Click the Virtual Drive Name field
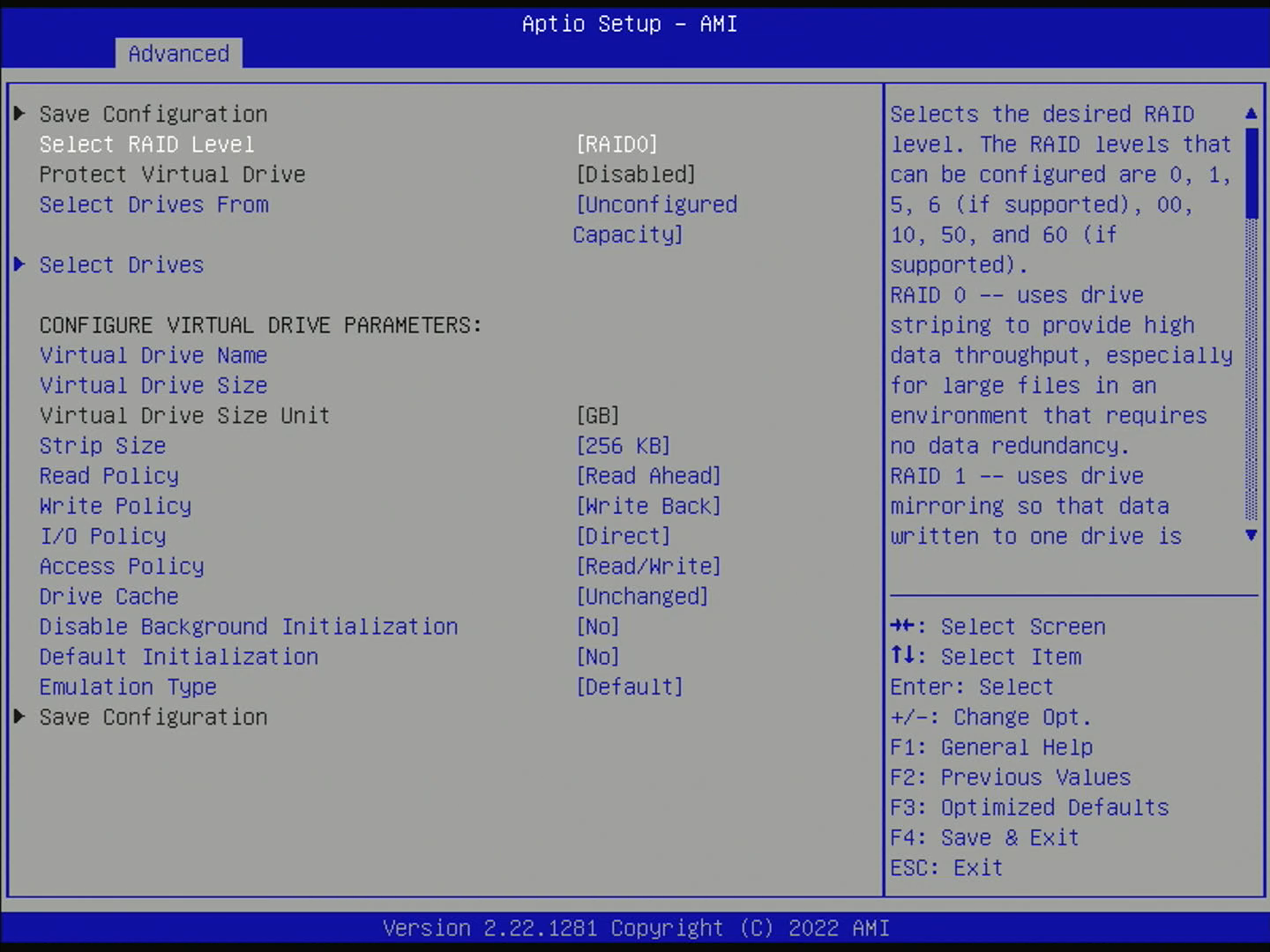1270x952 pixels. tap(153, 355)
